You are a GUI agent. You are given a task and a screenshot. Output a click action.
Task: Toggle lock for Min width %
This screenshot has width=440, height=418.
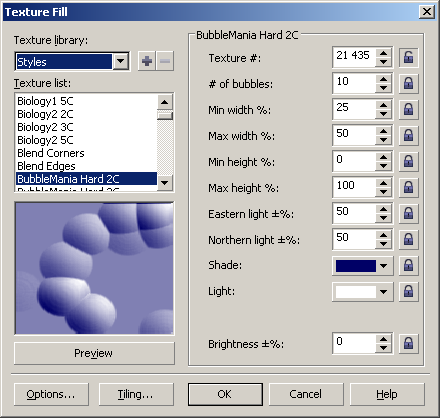pos(408,109)
